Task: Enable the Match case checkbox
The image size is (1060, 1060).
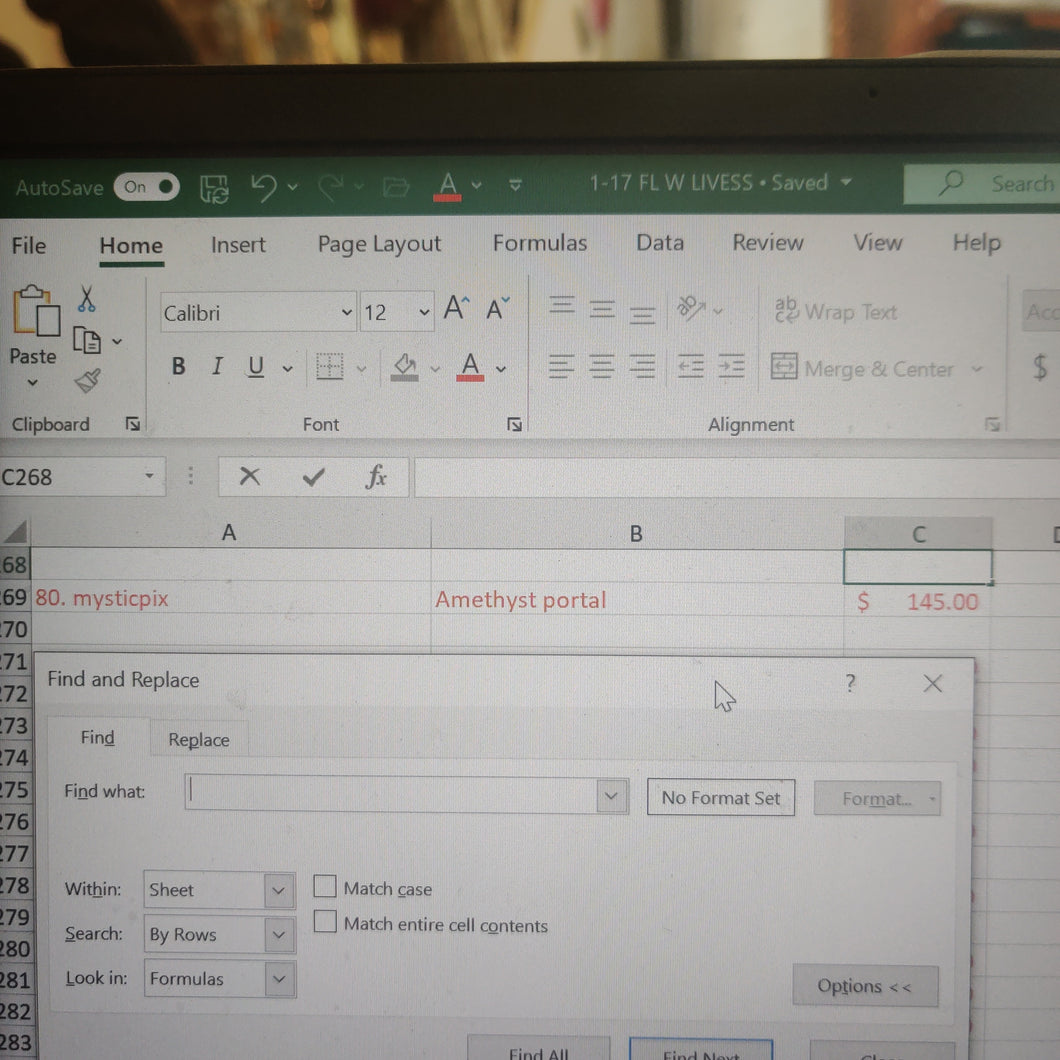Action: click(325, 886)
